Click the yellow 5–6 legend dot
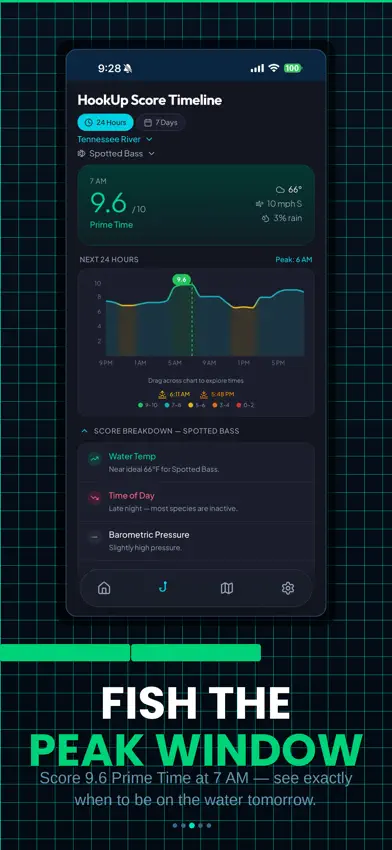This screenshot has width=392, height=850. 190,405
